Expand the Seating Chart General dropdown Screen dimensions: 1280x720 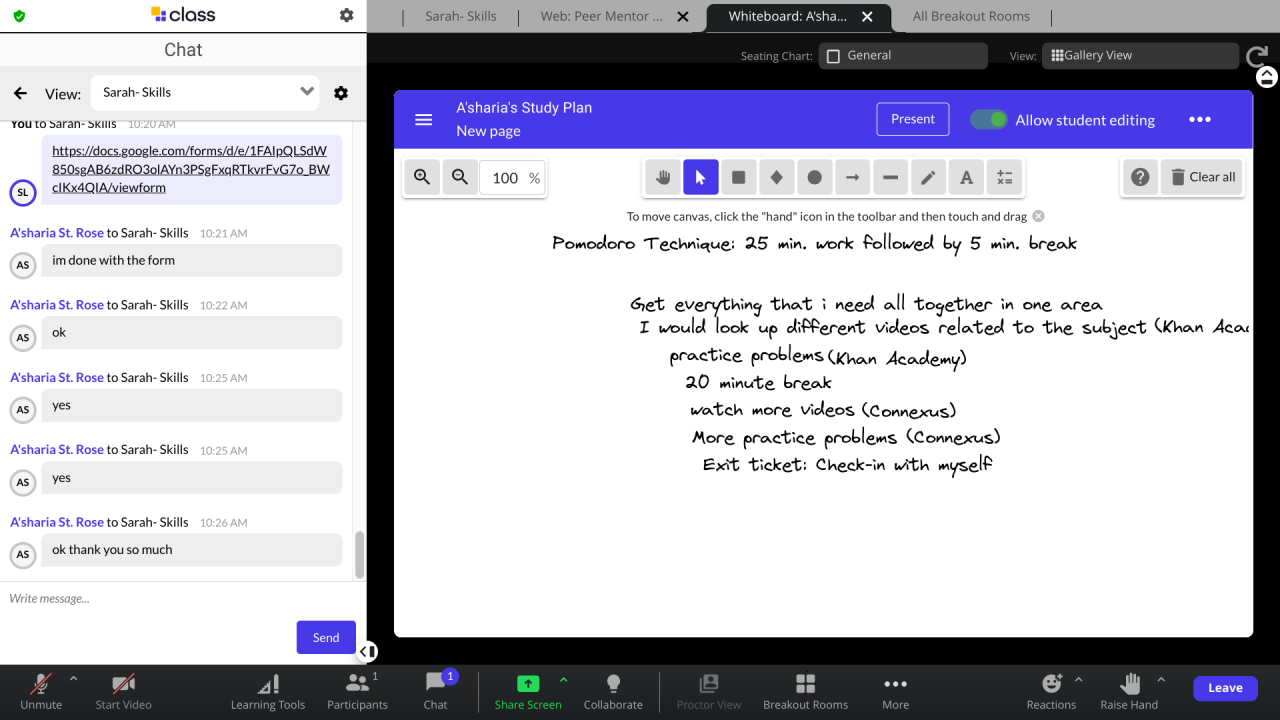tap(902, 56)
